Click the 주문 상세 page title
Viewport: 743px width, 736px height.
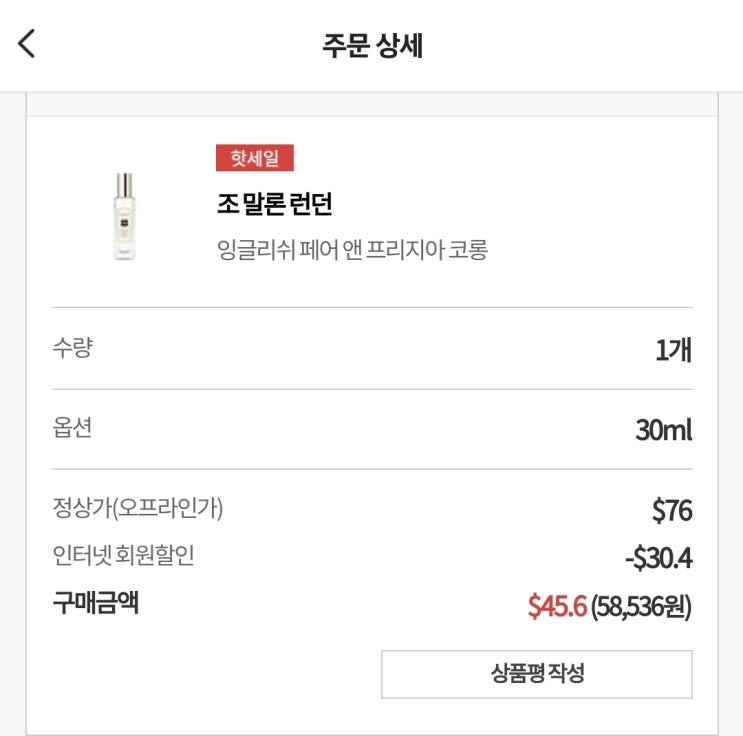click(x=372, y=46)
